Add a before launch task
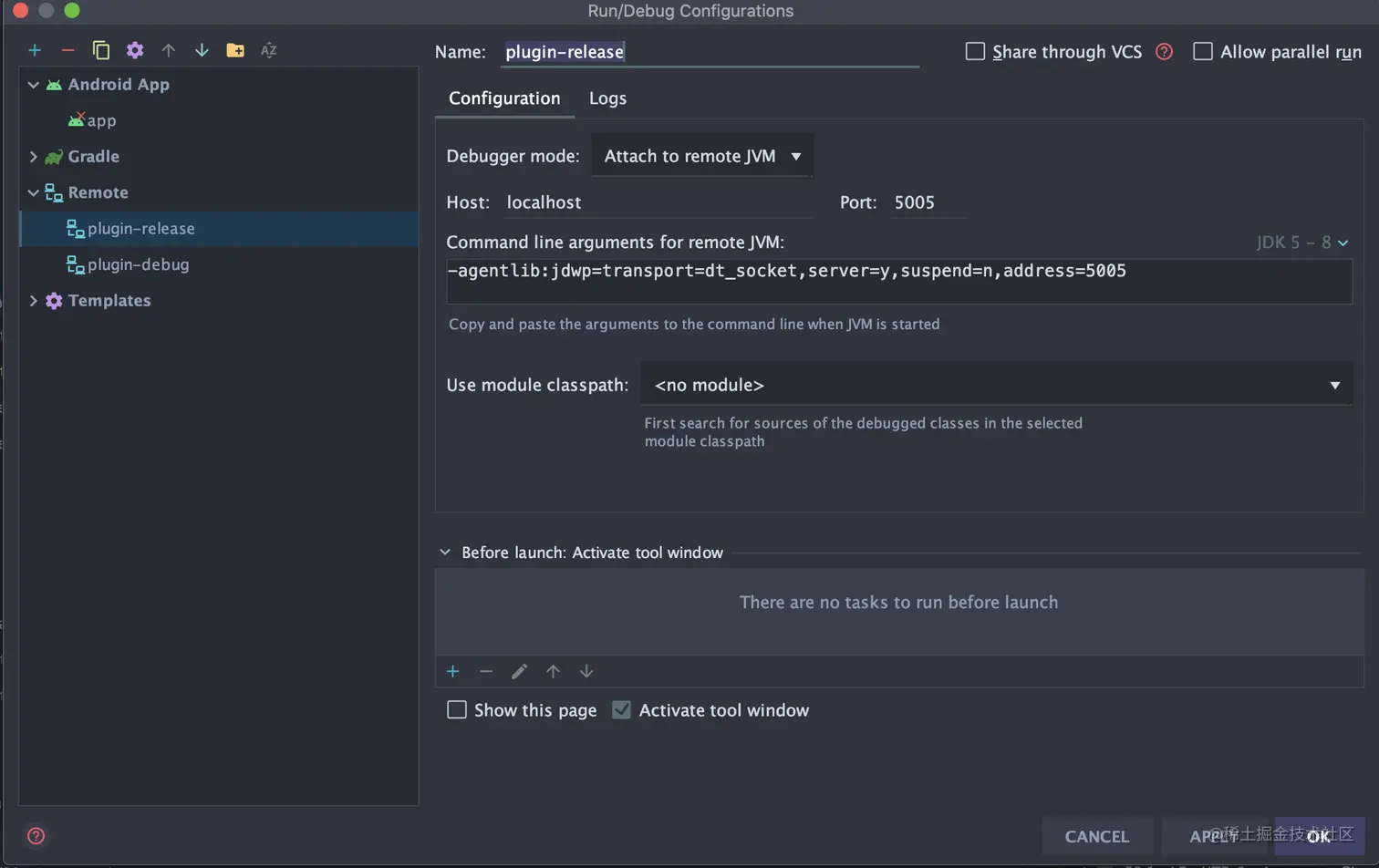1379x868 pixels. pos(452,672)
